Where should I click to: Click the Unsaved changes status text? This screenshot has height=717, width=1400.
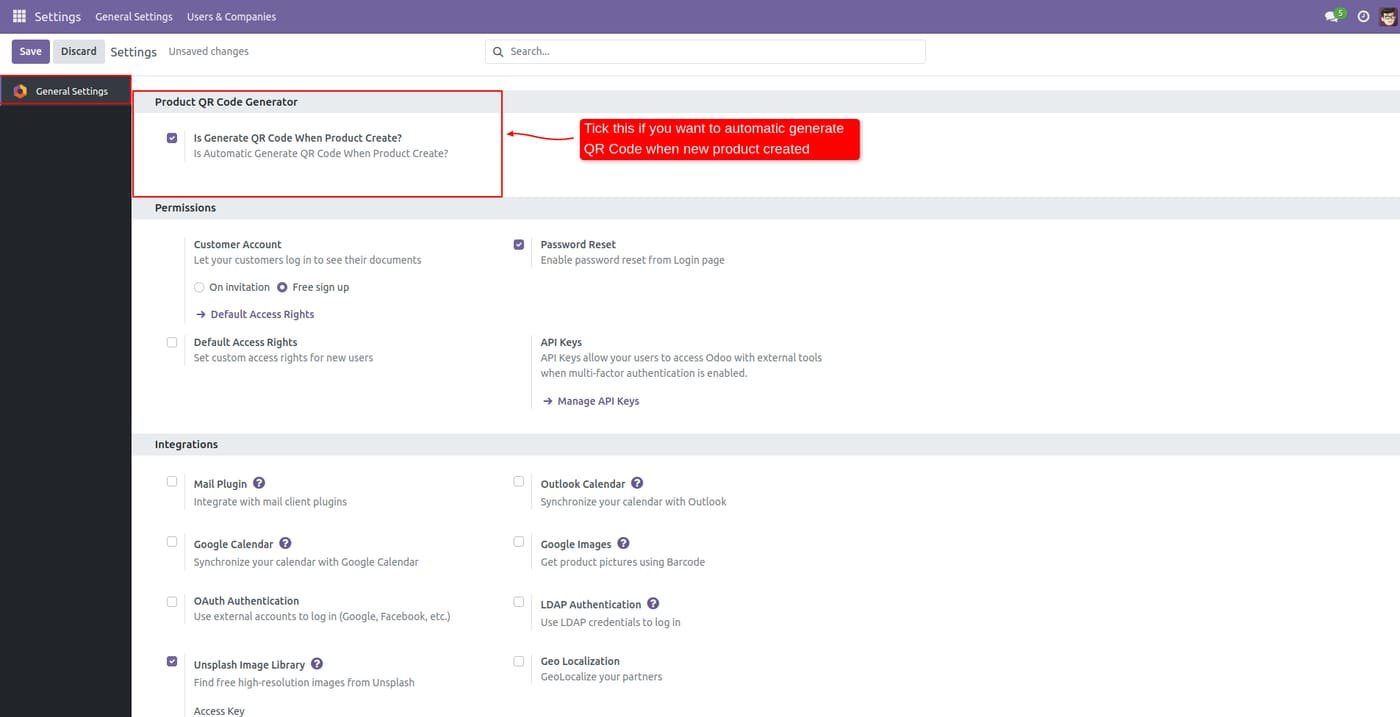[208, 51]
